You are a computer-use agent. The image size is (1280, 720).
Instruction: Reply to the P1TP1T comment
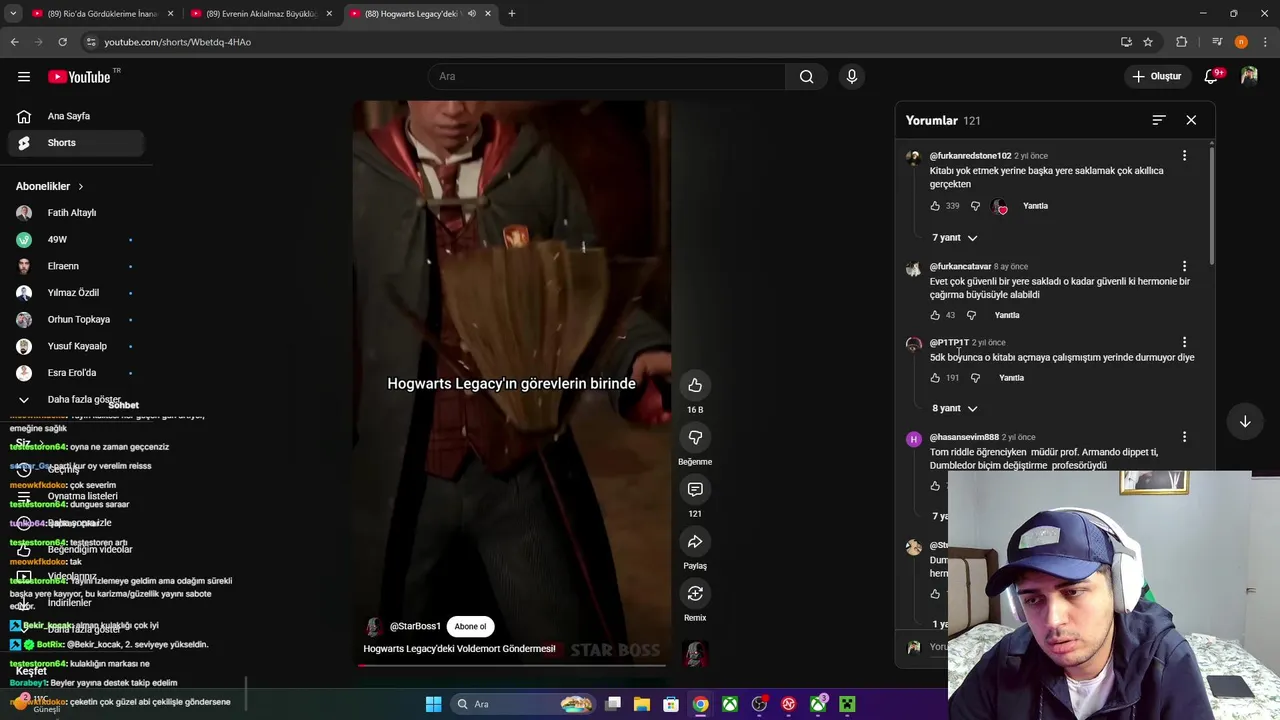[x=1011, y=378]
